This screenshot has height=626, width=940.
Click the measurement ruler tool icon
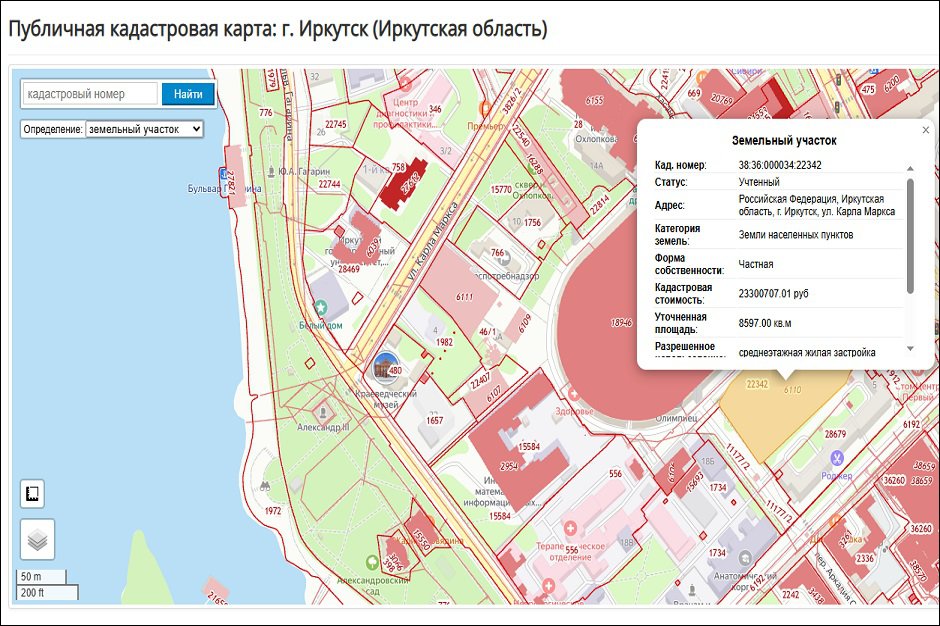coord(32,494)
